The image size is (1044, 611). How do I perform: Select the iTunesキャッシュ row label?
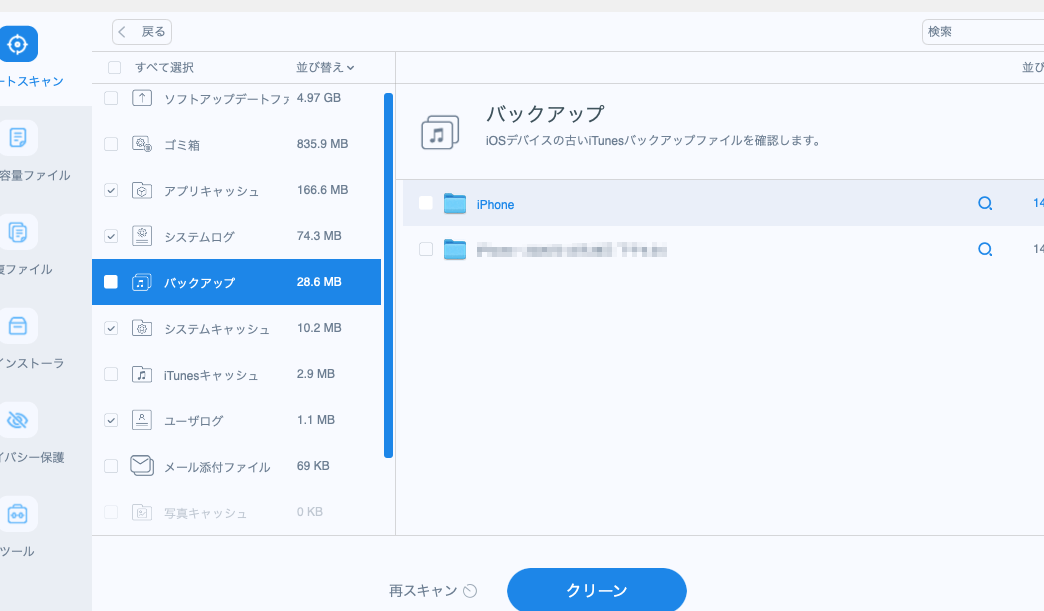pos(211,375)
